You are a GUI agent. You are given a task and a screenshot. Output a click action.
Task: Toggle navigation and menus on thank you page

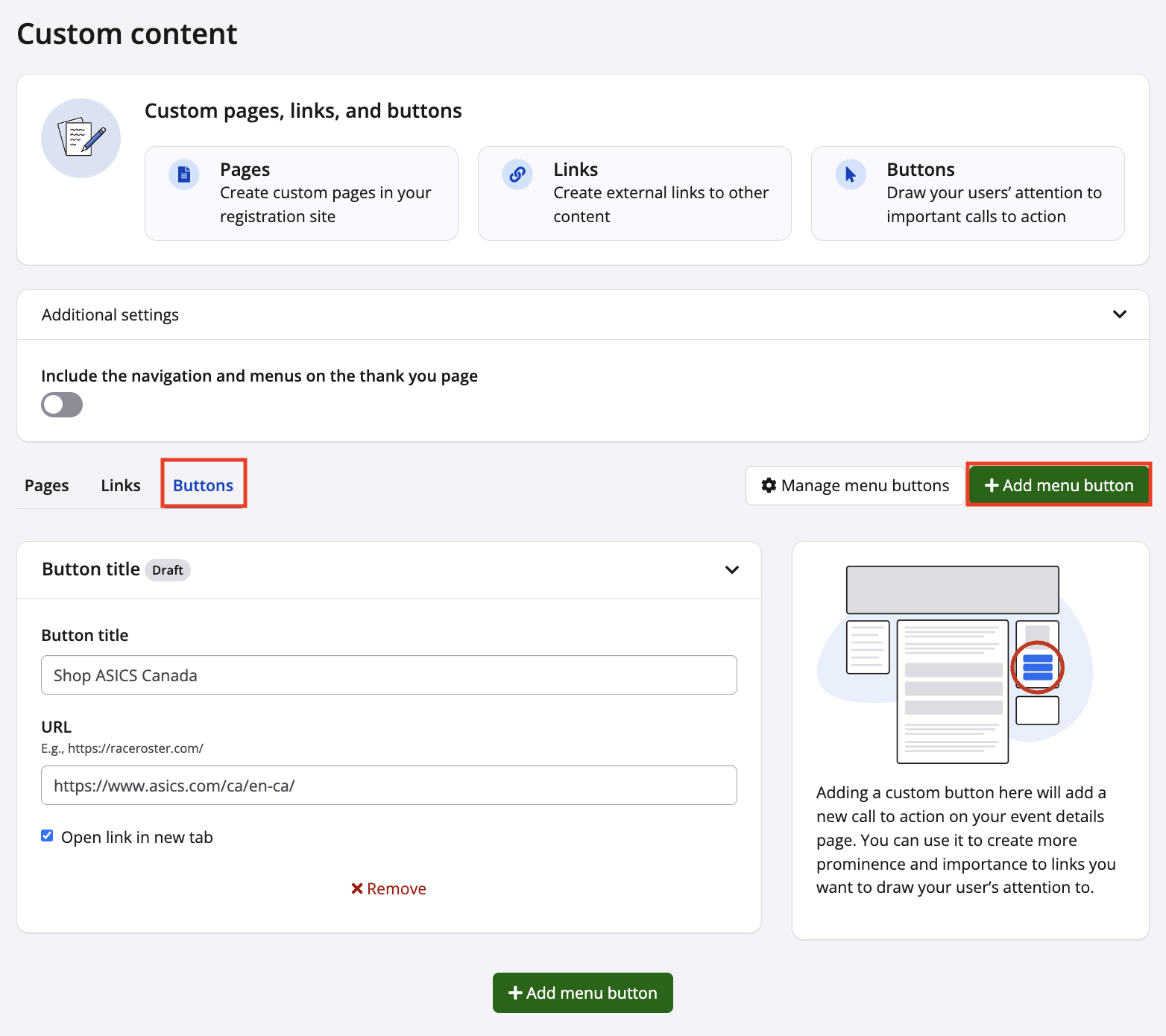pos(62,405)
